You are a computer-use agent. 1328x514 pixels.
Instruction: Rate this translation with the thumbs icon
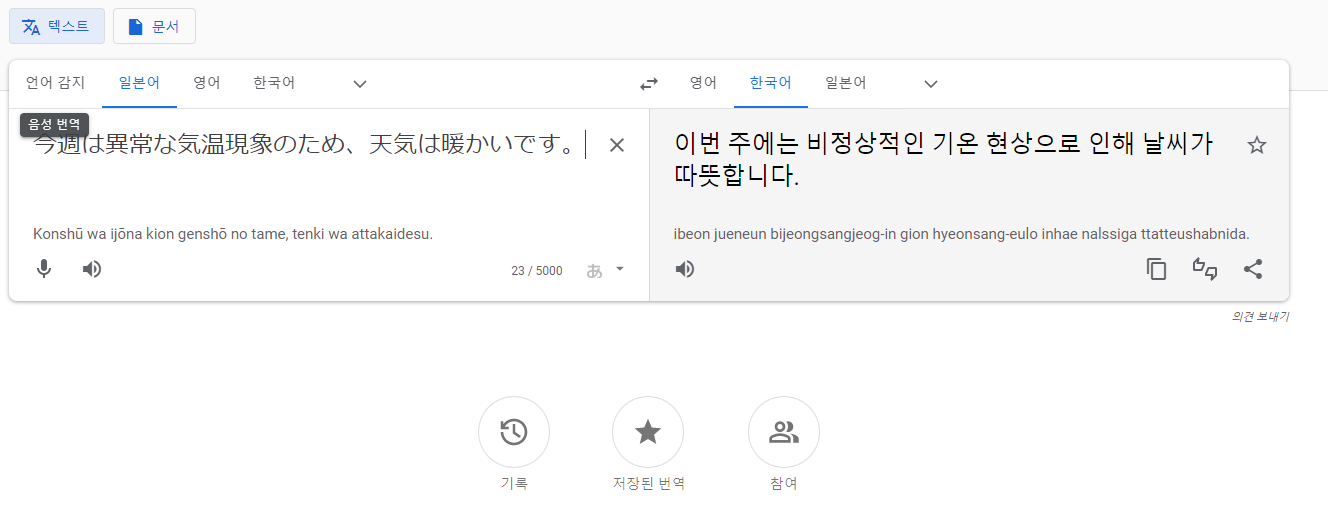[1205, 269]
